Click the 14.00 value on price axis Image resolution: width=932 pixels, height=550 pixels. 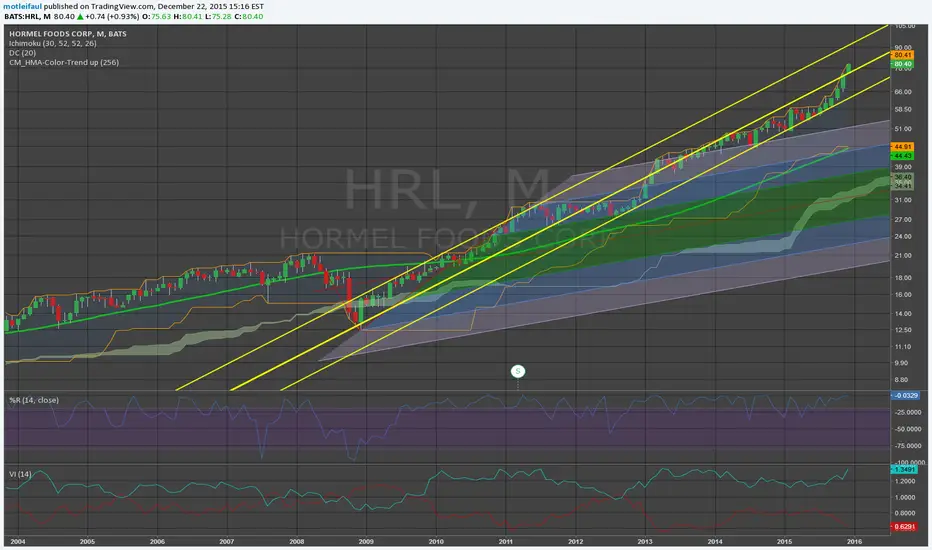click(903, 313)
